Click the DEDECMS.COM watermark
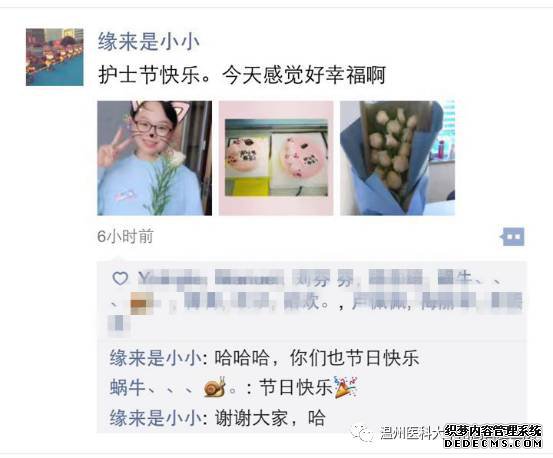553x458 pixels. [x=493, y=444]
